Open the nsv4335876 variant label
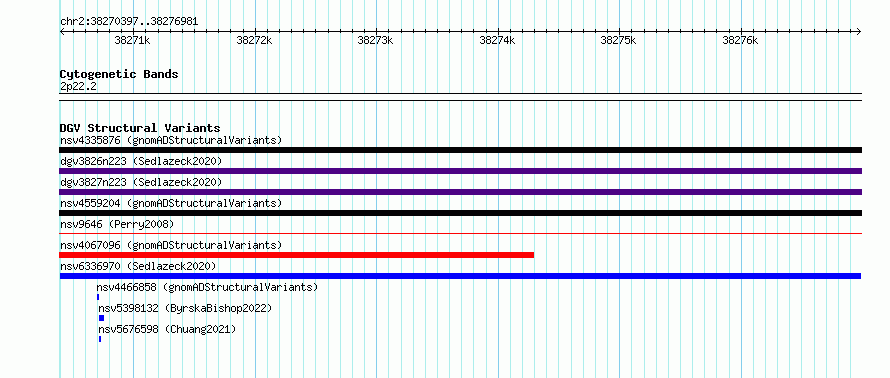 (x=171, y=140)
